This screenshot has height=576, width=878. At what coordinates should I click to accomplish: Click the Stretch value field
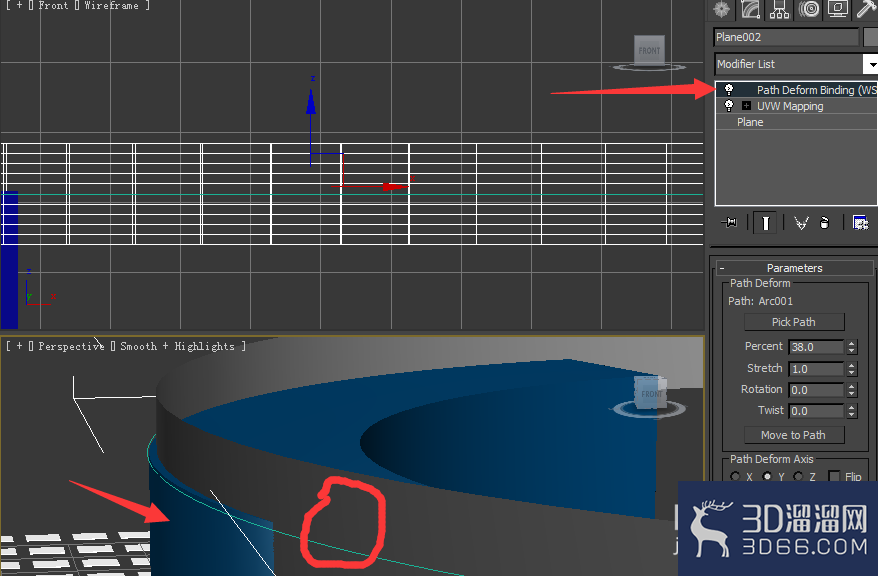pyautogui.click(x=816, y=369)
